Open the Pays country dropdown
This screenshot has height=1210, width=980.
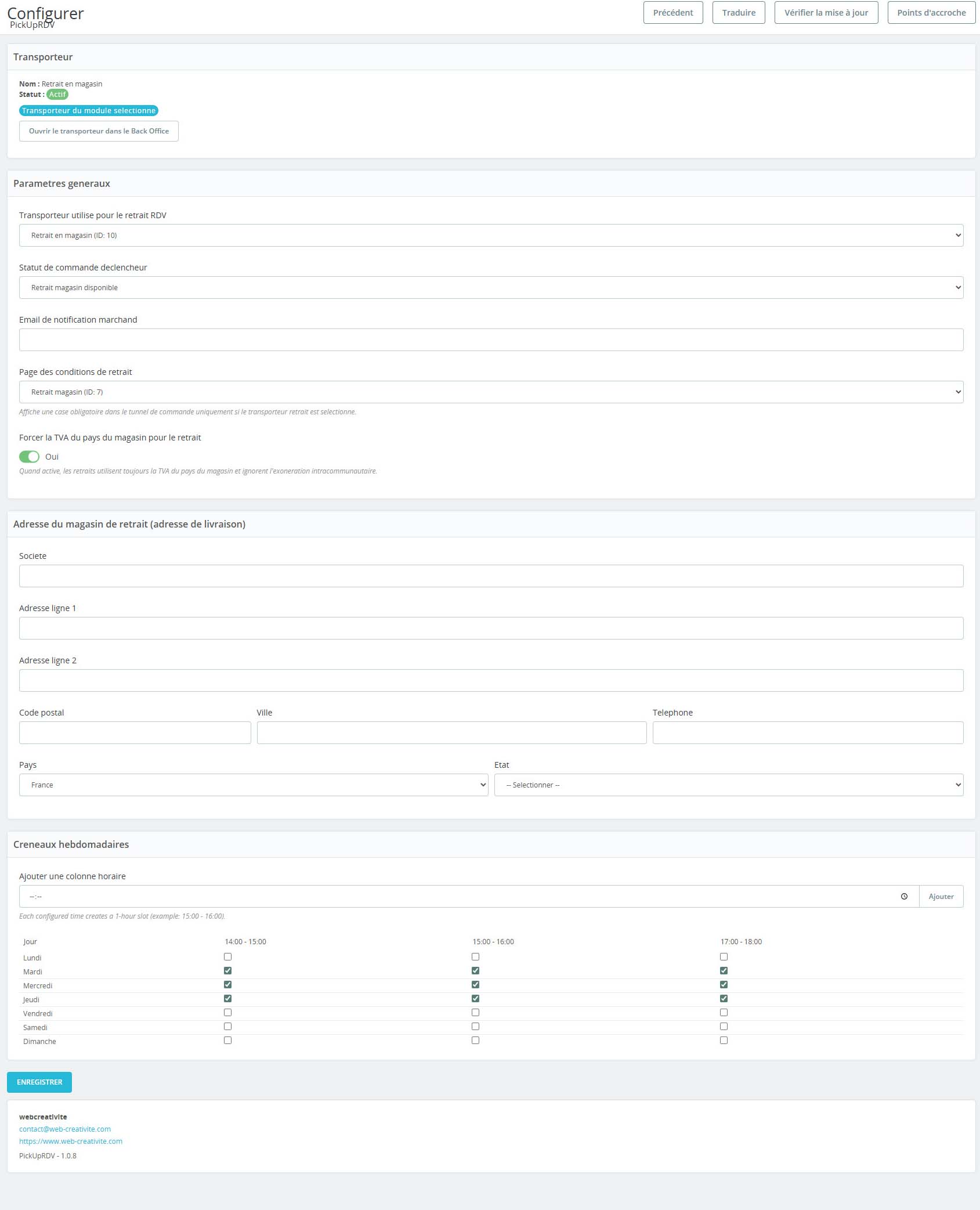[x=254, y=785]
